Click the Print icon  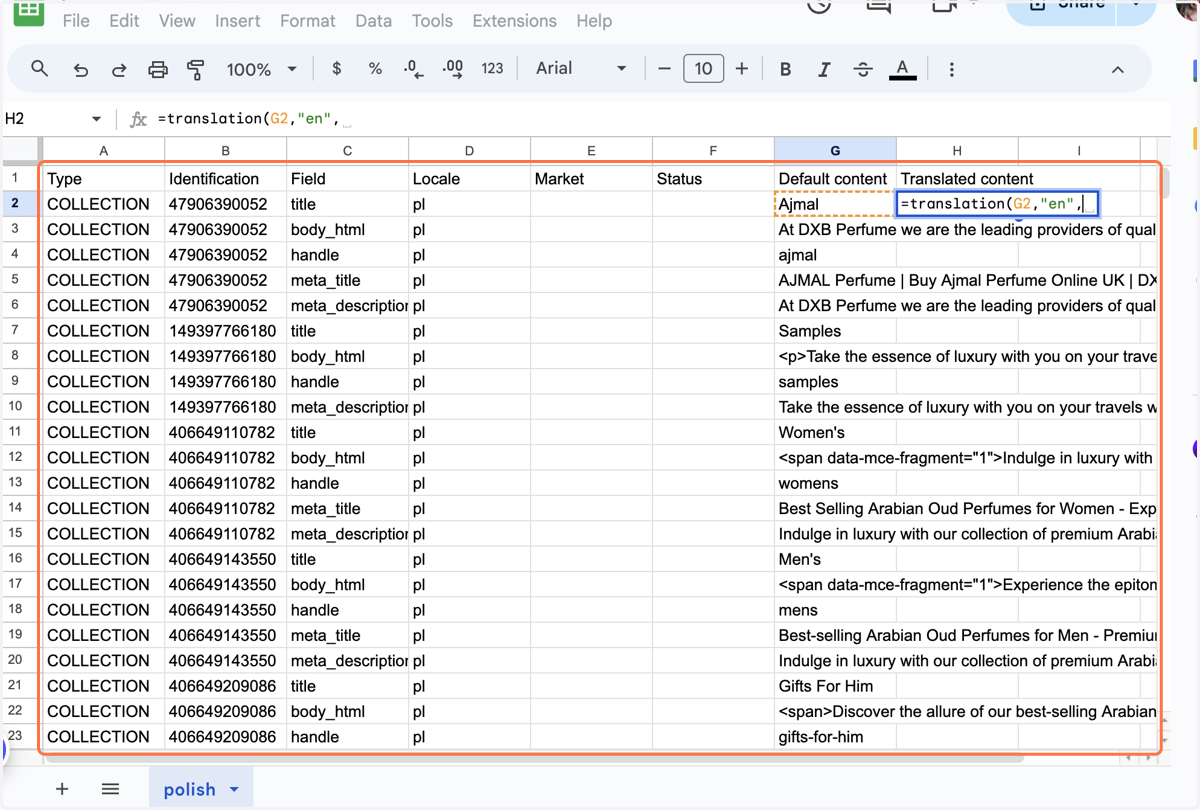pyautogui.click(x=158, y=69)
